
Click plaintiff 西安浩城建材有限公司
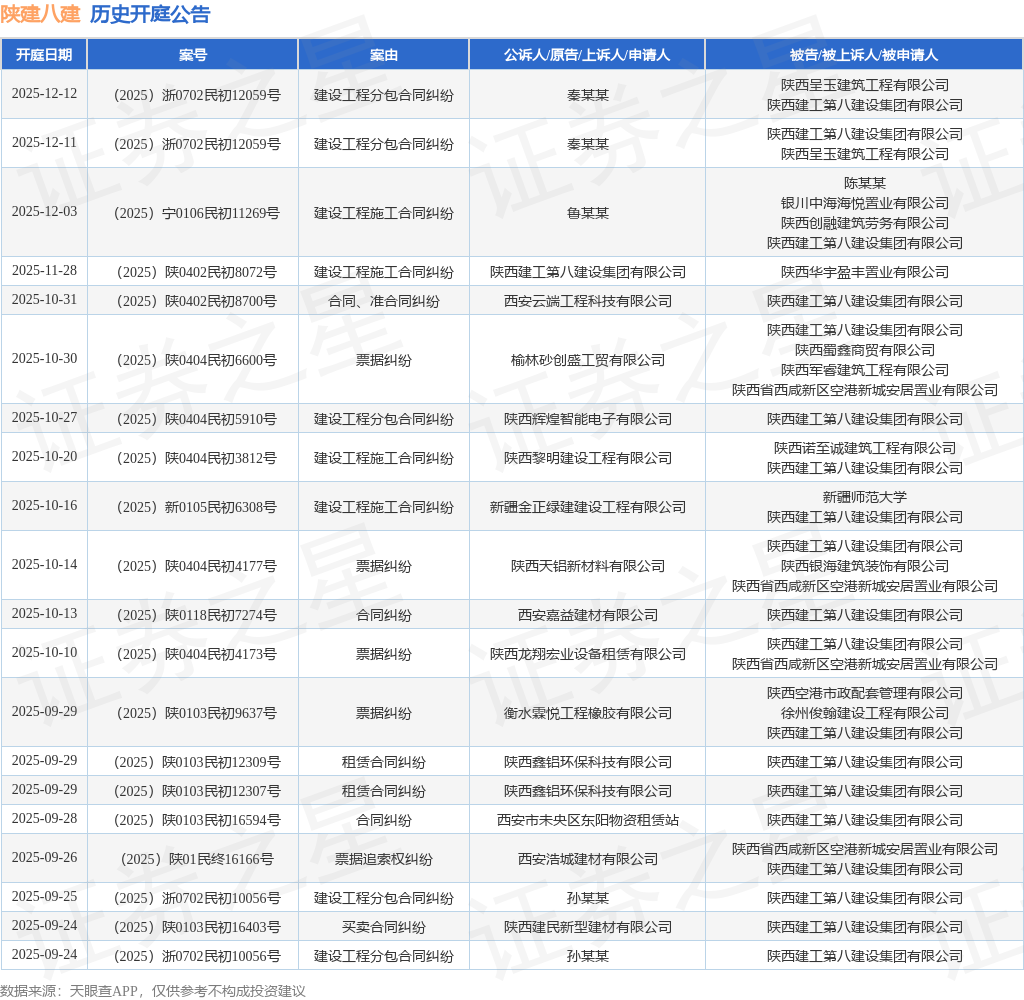point(588,859)
